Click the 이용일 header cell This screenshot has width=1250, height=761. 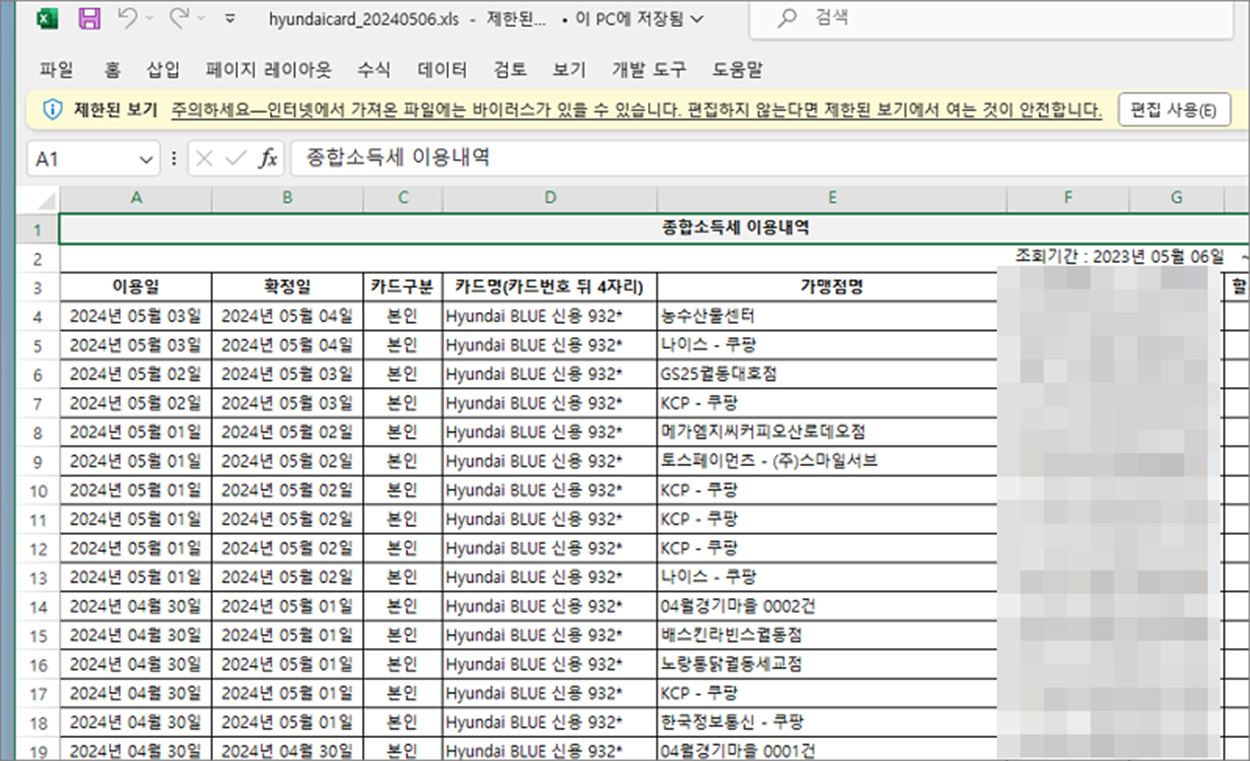tap(136, 287)
